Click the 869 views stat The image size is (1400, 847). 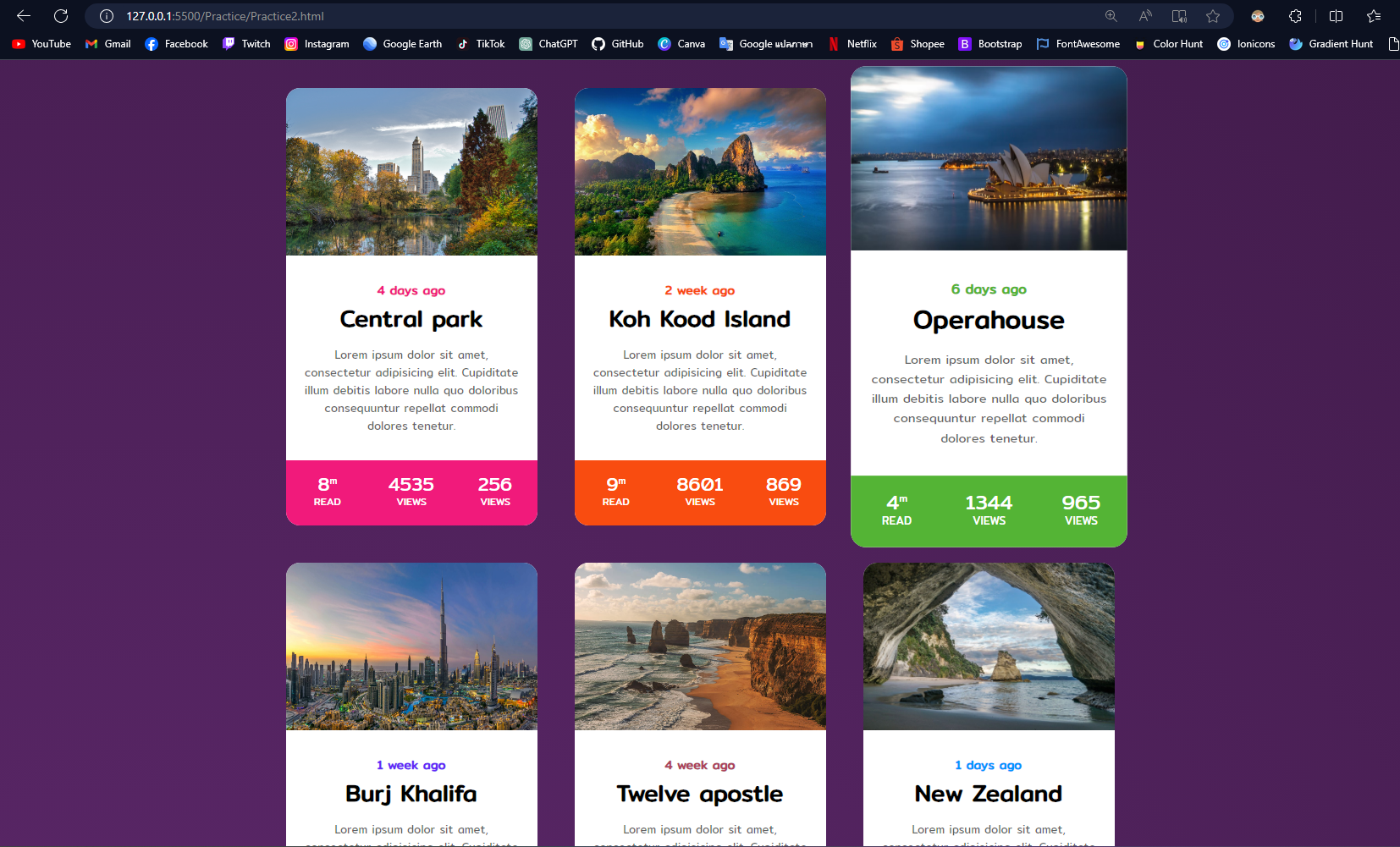coord(784,492)
